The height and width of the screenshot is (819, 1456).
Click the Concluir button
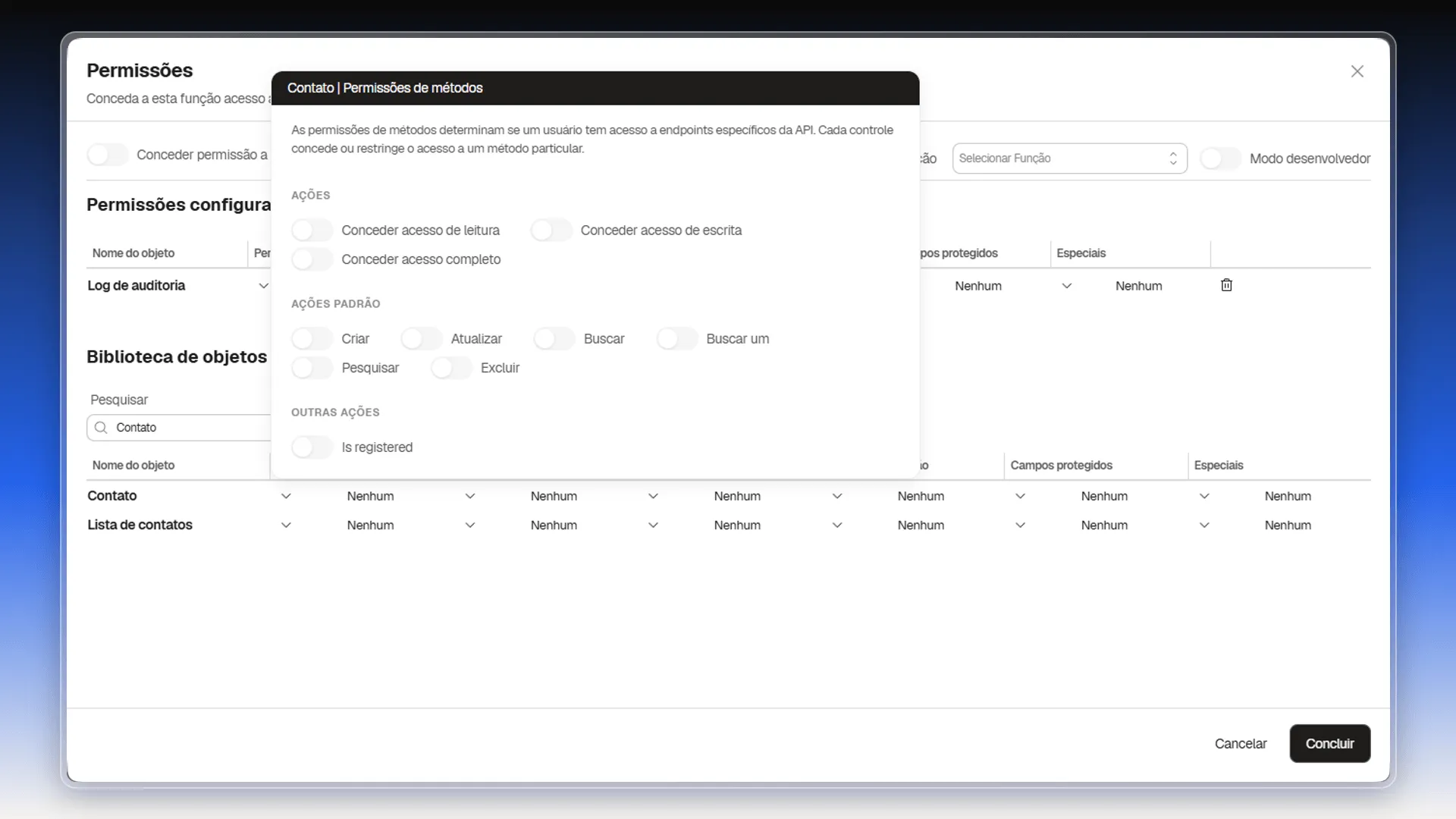tap(1329, 743)
